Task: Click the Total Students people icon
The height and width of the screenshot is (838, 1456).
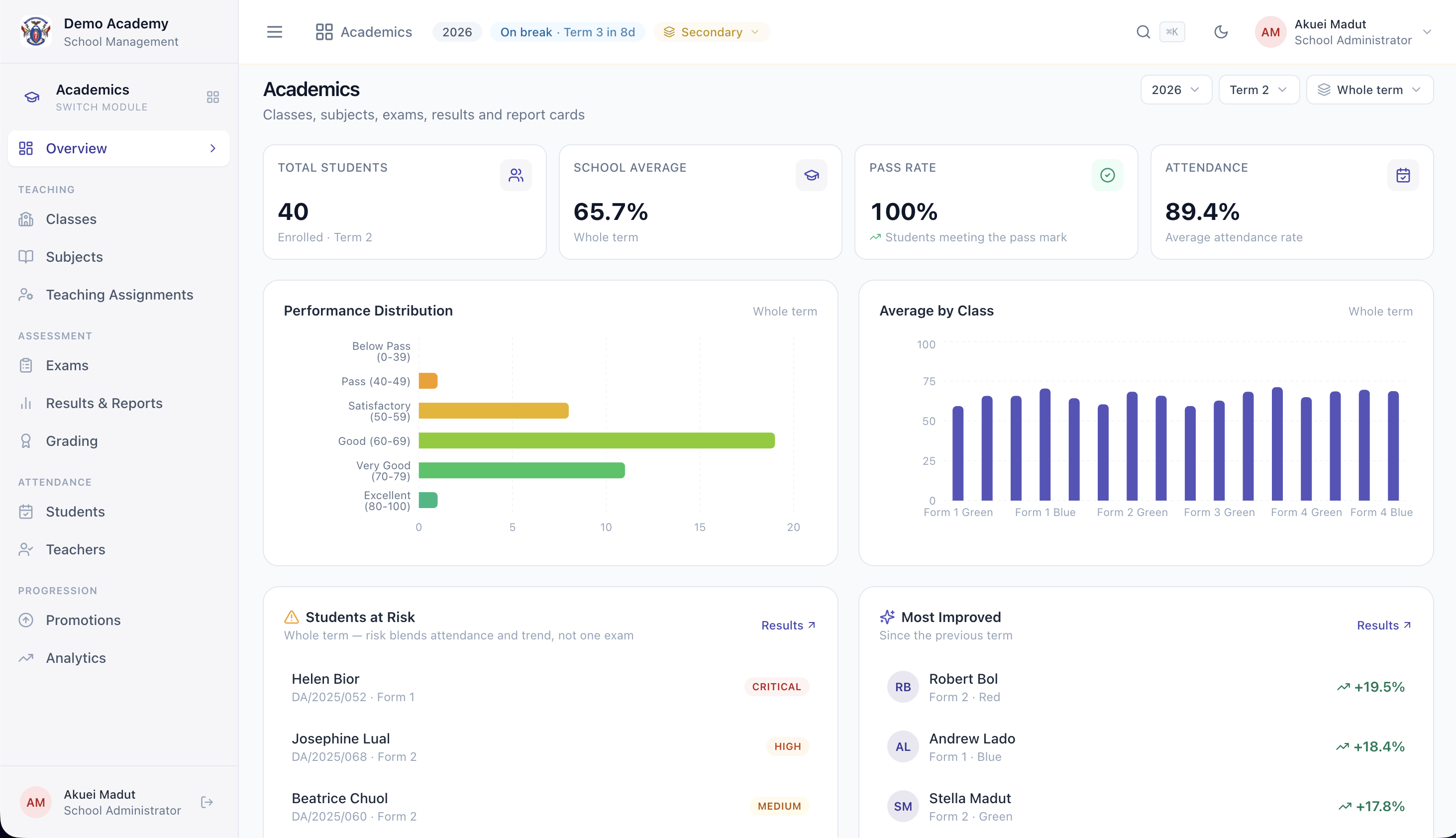Action: click(516, 175)
